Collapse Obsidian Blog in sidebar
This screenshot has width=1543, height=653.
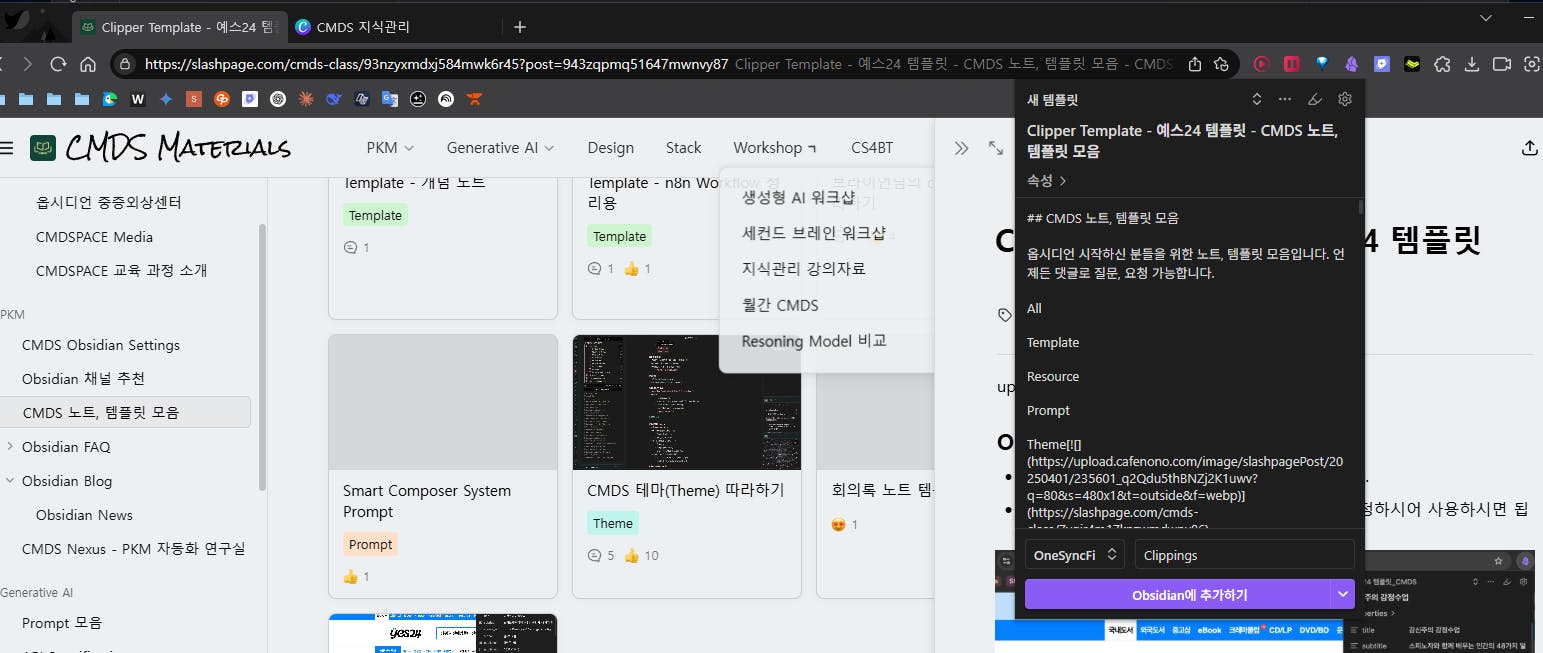(9, 481)
